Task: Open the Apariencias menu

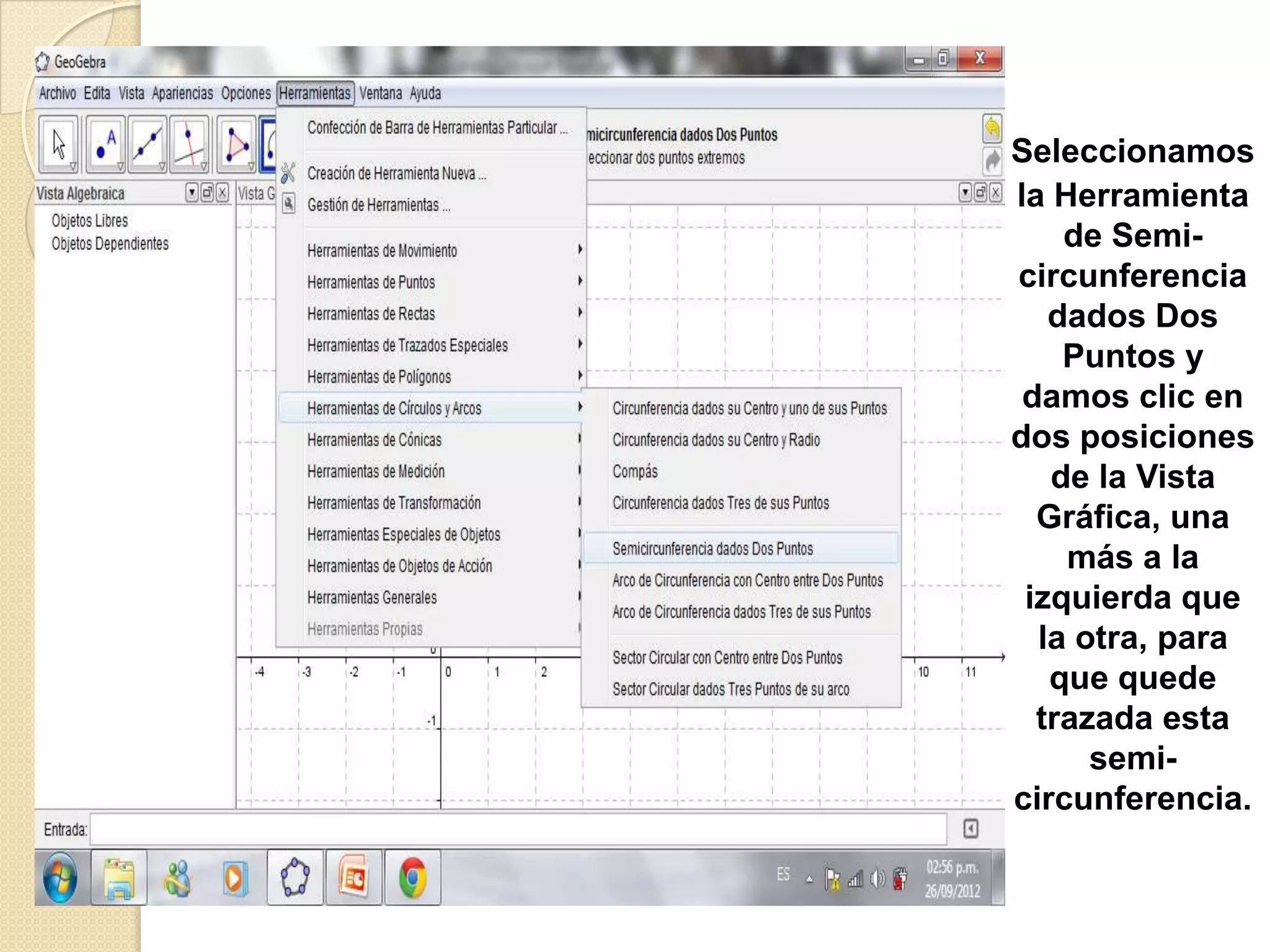Action: (182, 94)
